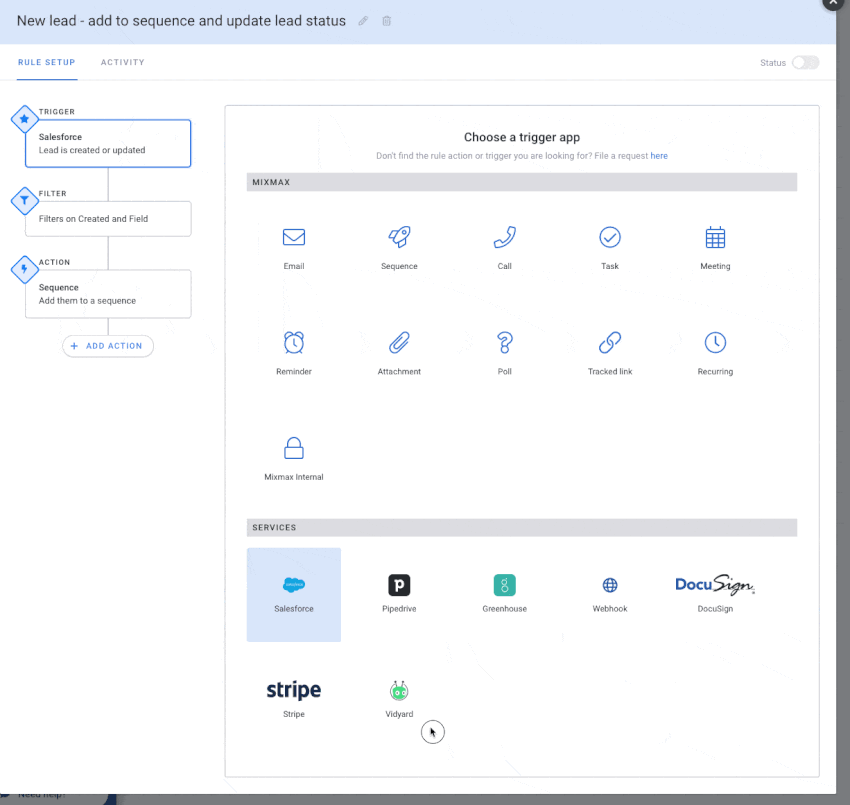Switch to the Activity tab

[x=122, y=62]
